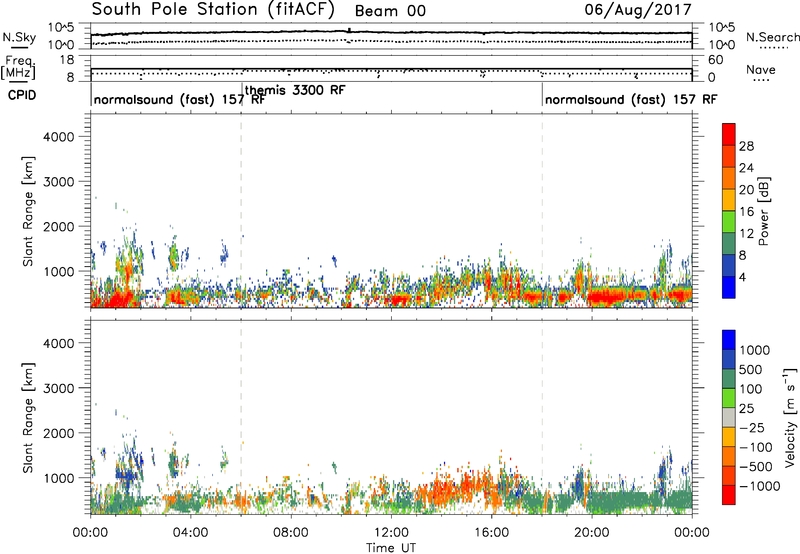
Task: Pick the bright blue lowest Power swatch
Action: pyautogui.click(x=729, y=287)
